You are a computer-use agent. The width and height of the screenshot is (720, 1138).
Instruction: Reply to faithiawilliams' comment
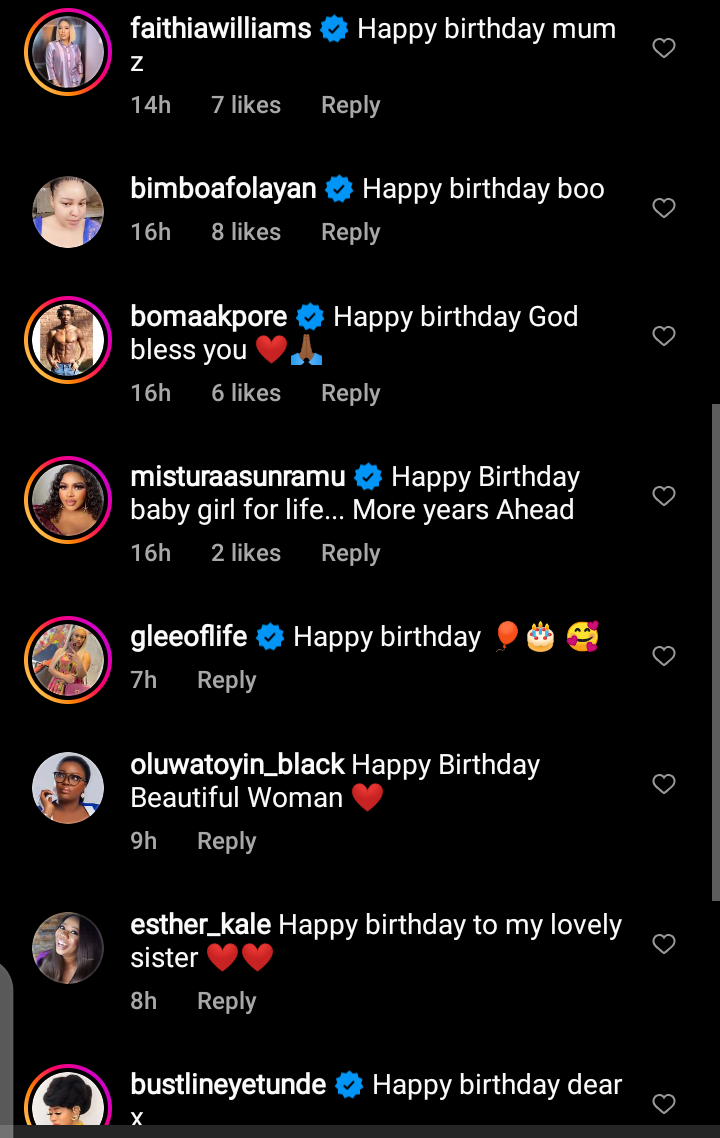[350, 105]
